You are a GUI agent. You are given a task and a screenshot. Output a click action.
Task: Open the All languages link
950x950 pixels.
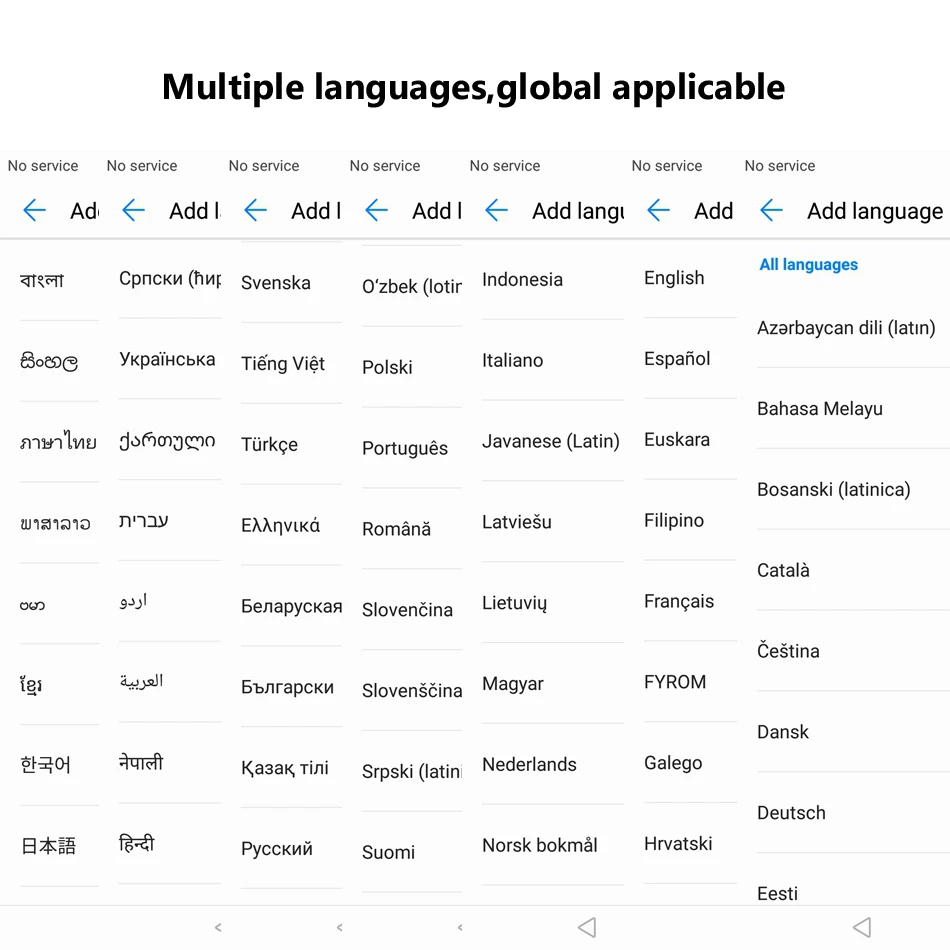(808, 264)
